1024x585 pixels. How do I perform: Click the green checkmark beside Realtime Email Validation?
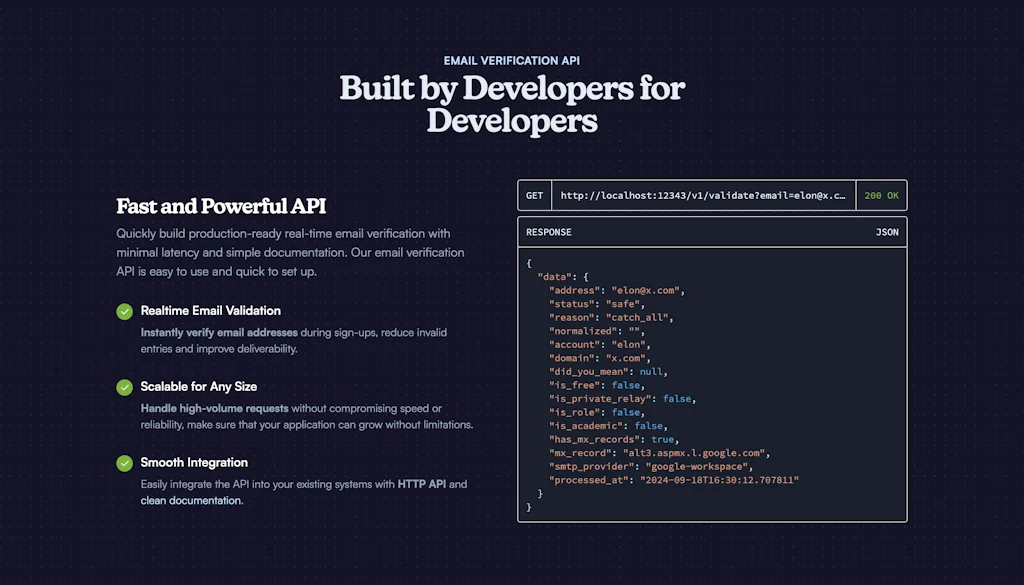point(124,311)
